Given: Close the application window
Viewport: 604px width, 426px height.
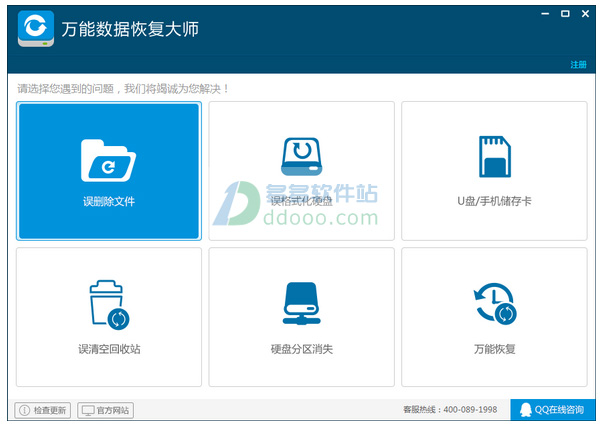Looking at the screenshot, I should click(585, 14).
